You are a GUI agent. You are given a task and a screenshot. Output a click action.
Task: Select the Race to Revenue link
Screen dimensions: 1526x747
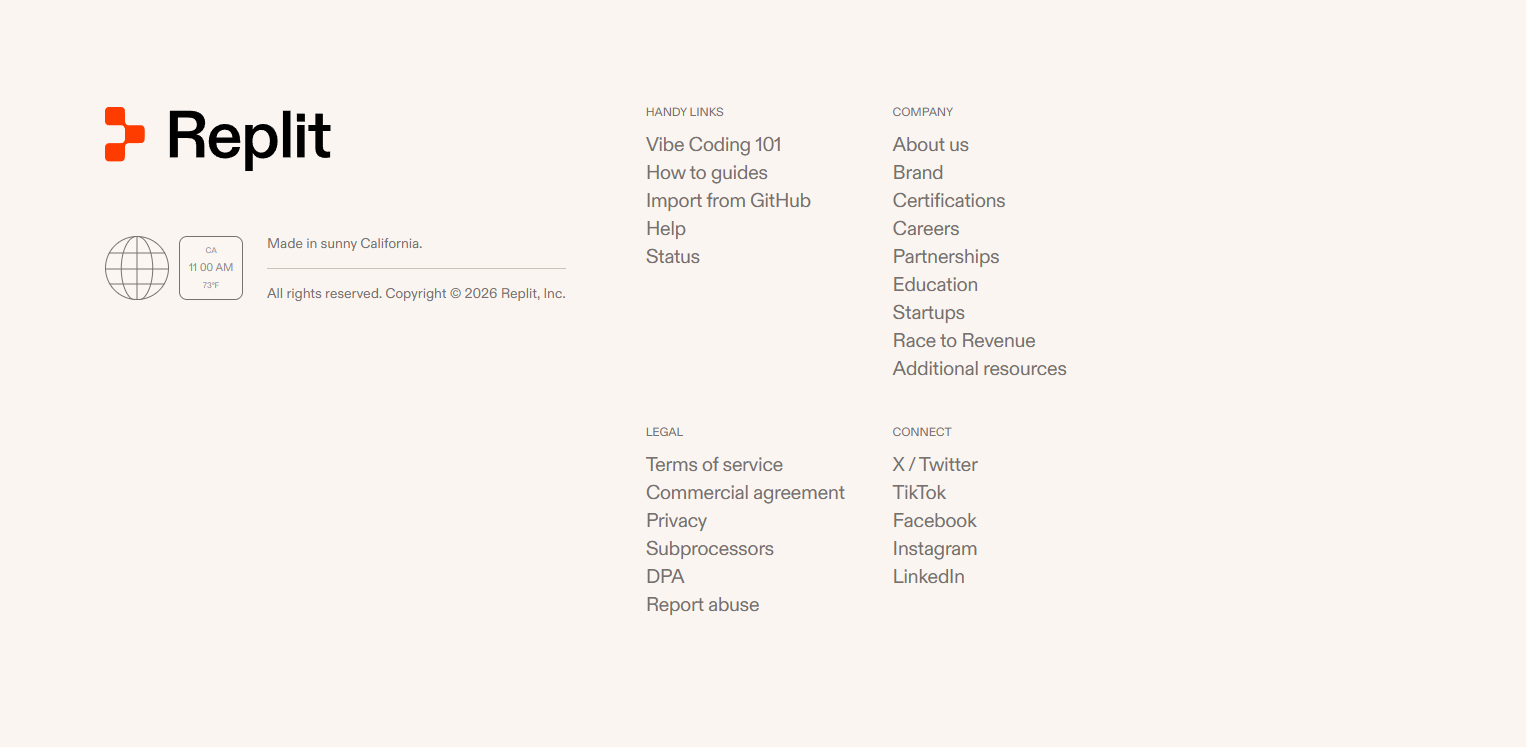point(964,340)
